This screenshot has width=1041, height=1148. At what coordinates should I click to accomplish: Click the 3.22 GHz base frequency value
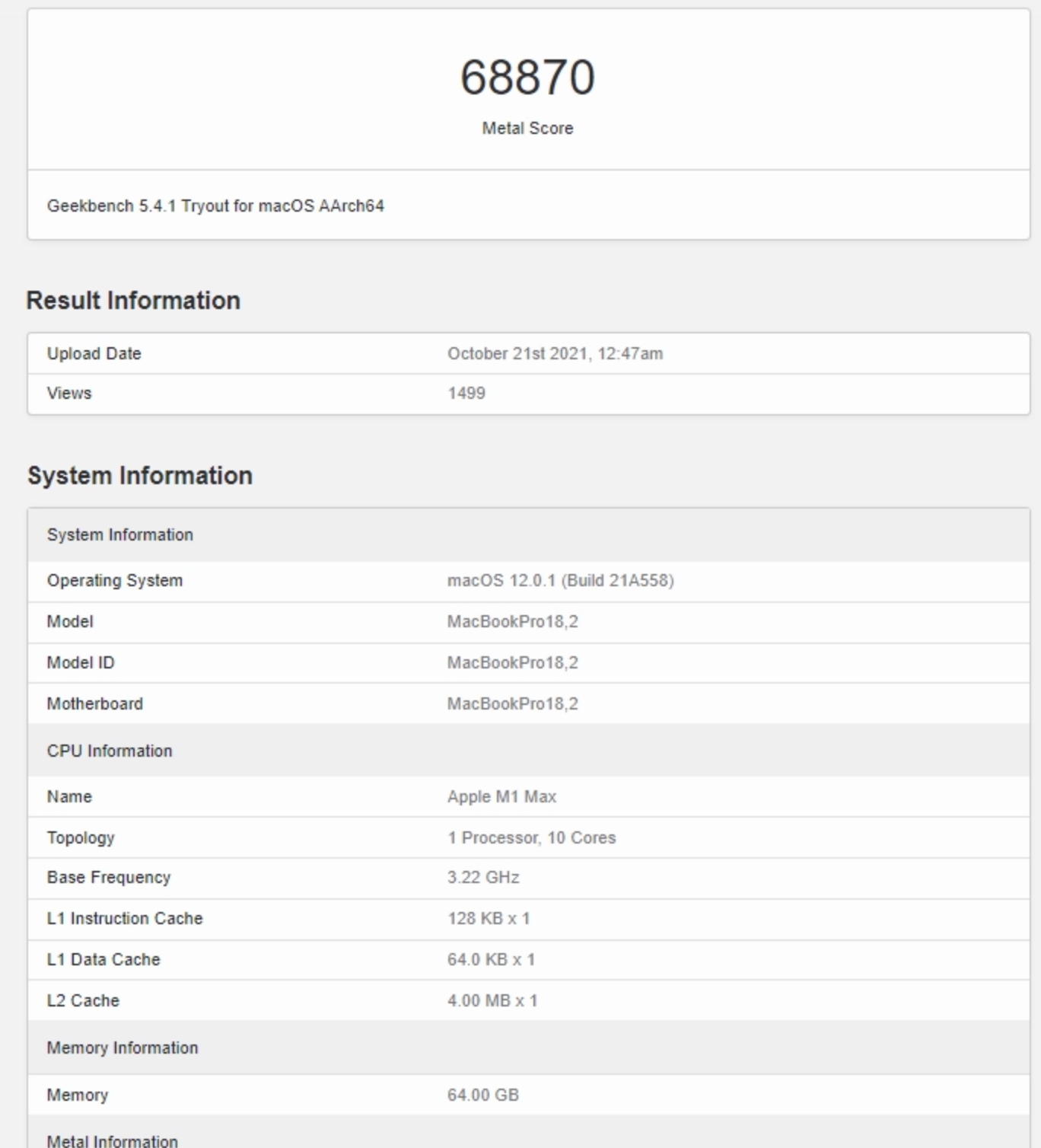click(483, 878)
